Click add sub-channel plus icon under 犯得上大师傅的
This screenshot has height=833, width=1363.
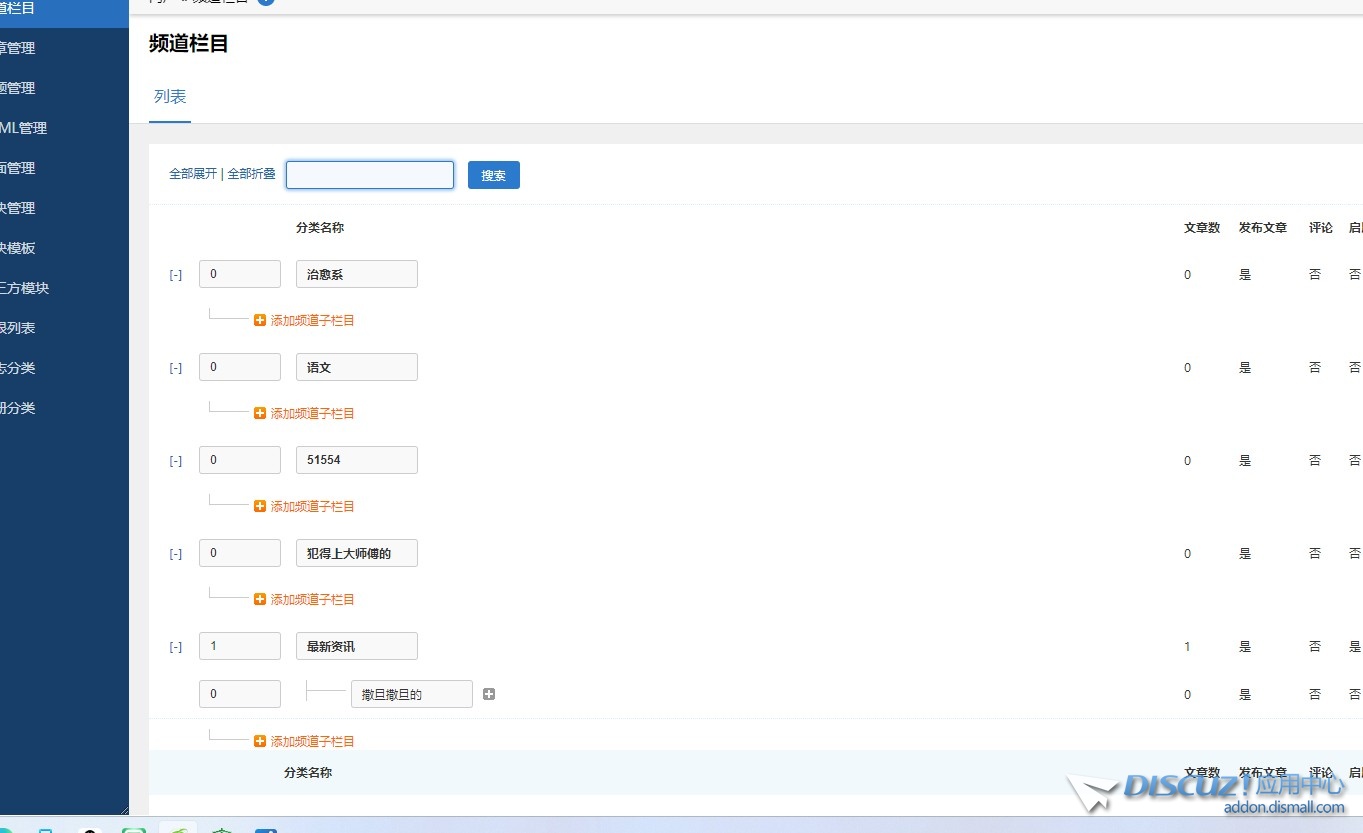click(x=260, y=599)
